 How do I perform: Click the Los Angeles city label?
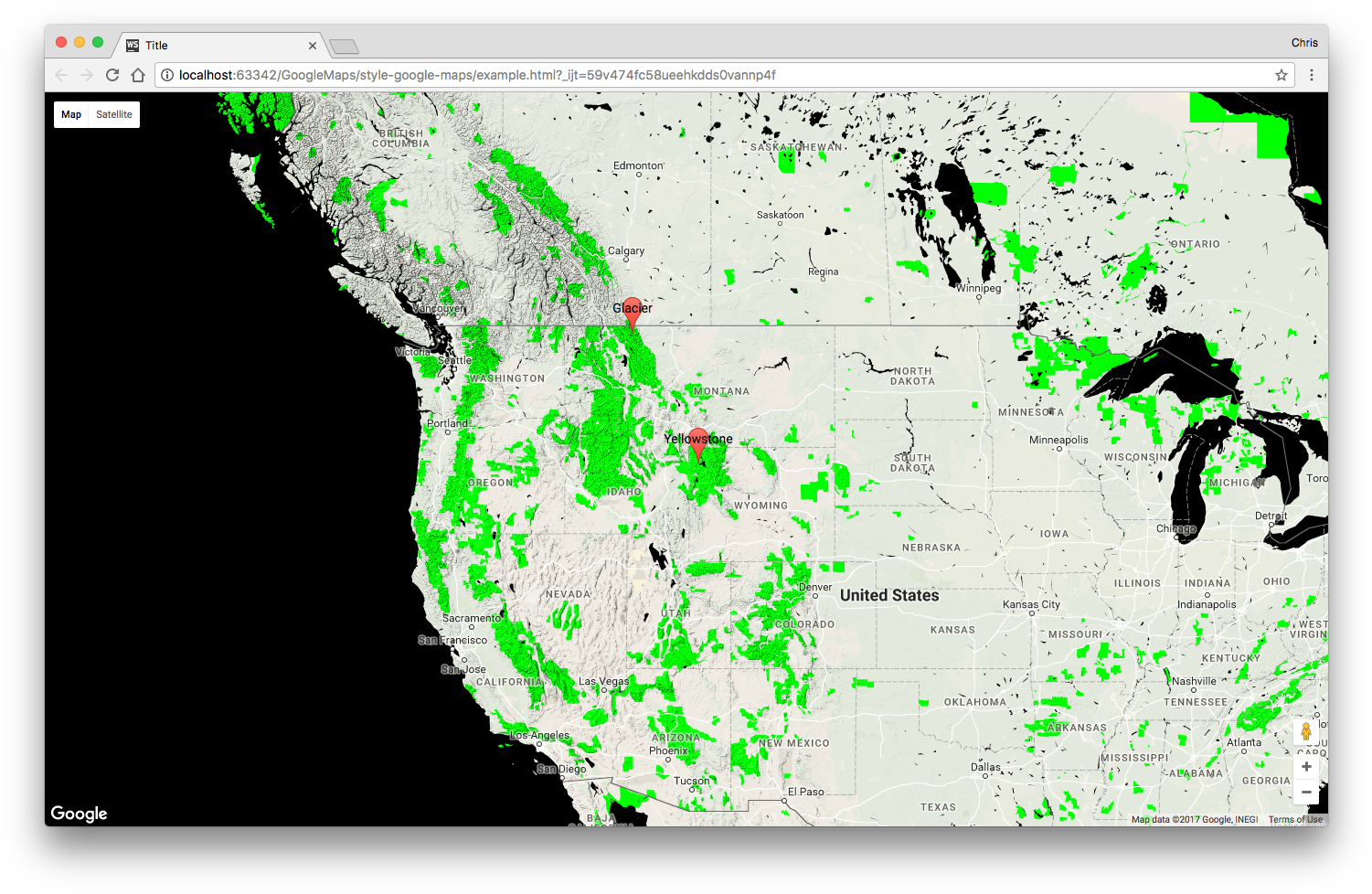(x=539, y=735)
